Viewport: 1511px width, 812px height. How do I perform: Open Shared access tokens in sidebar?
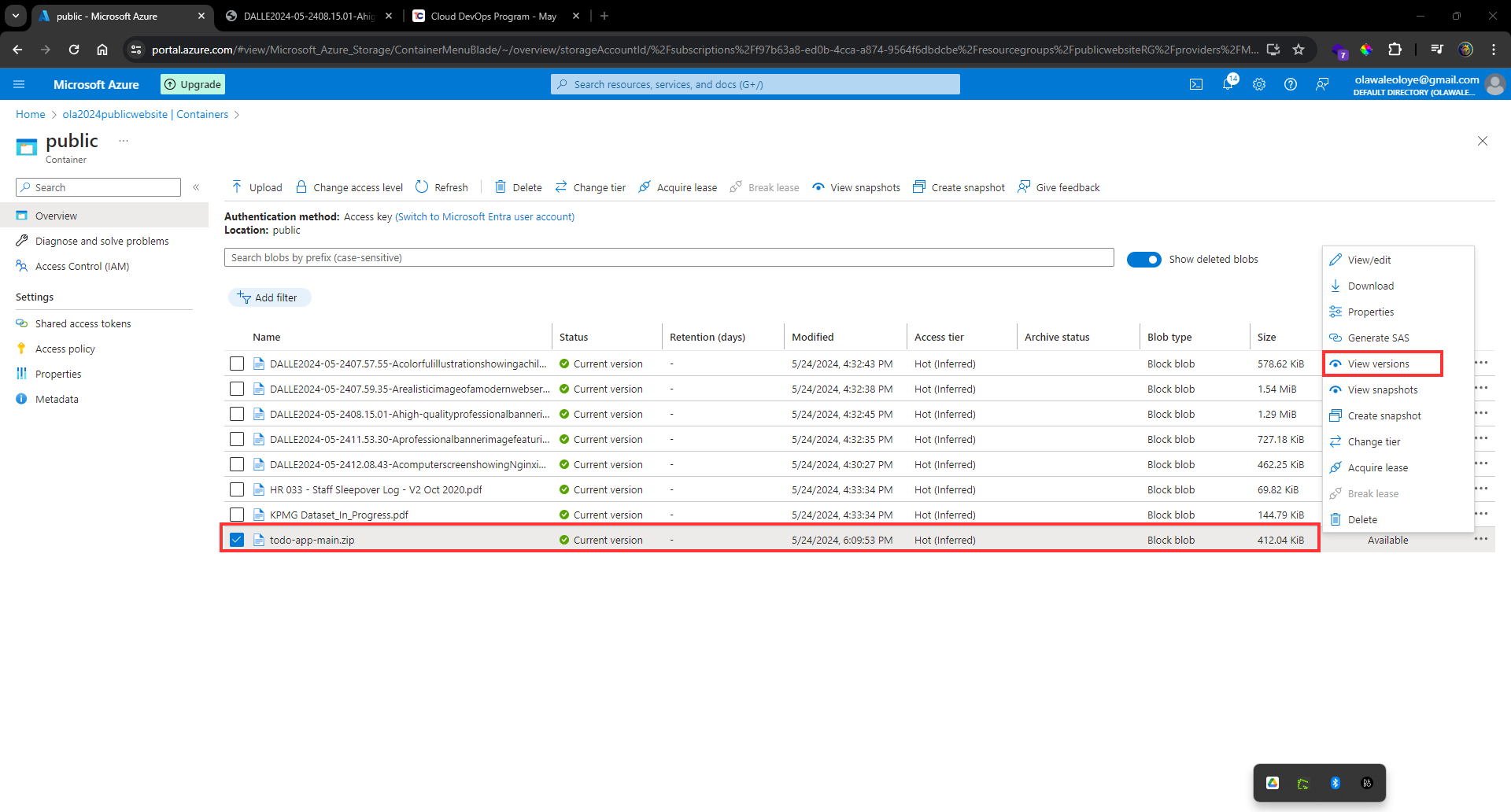point(83,323)
